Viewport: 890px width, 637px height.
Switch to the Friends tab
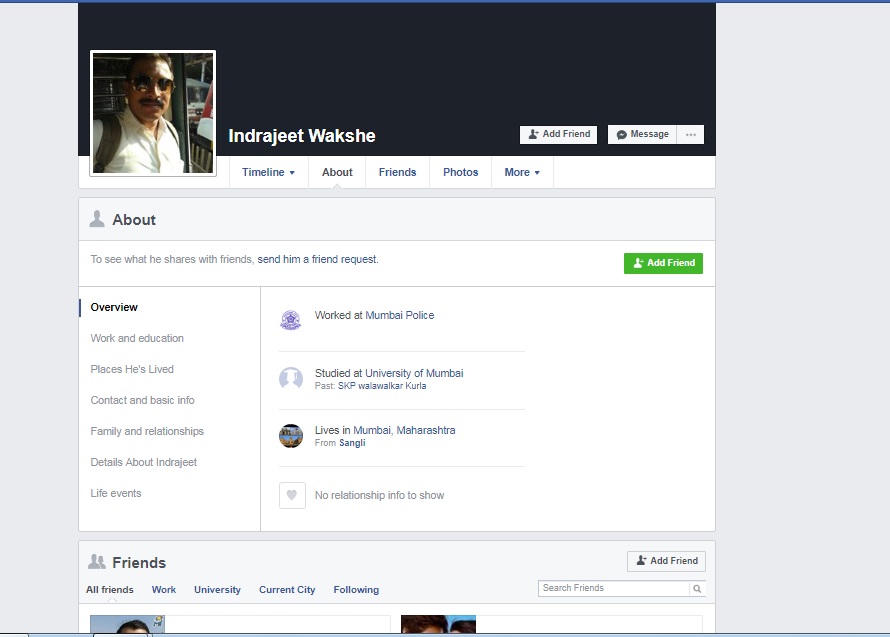[397, 172]
